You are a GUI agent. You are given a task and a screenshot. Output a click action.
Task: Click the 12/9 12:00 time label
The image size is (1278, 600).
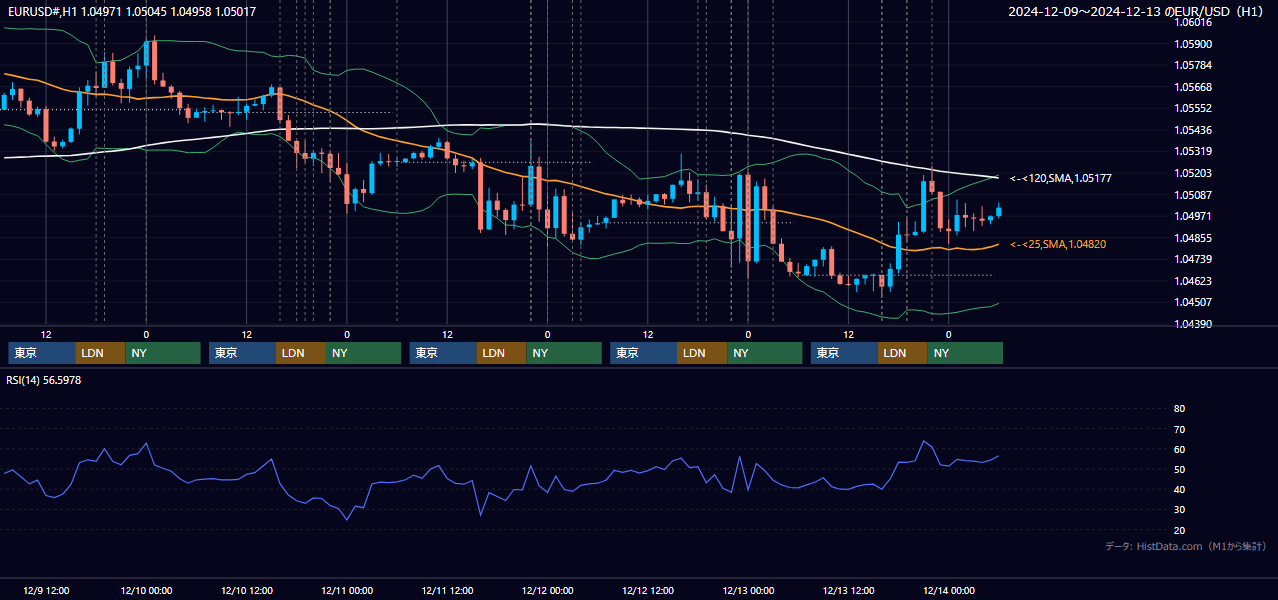pos(46,590)
